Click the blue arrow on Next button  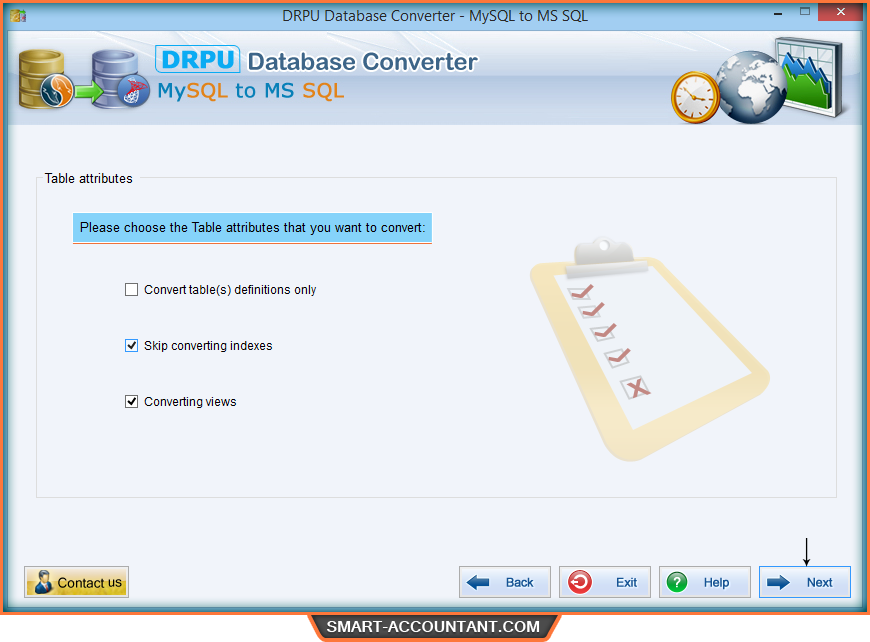point(778,583)
